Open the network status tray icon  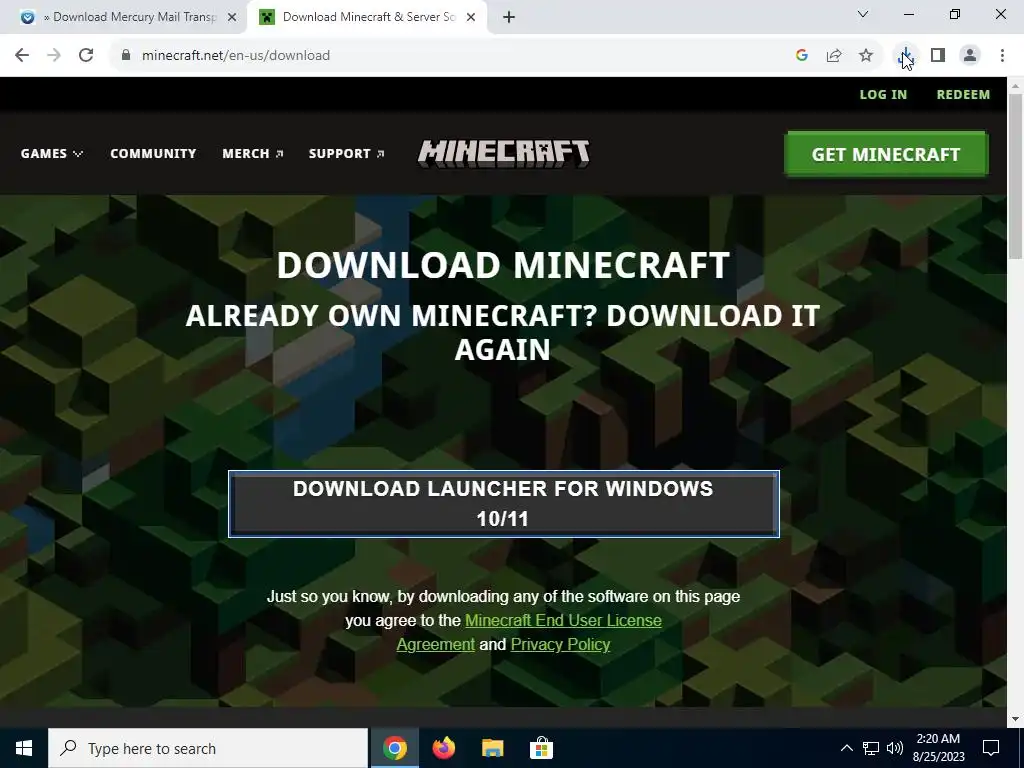(x=871, y=748)
